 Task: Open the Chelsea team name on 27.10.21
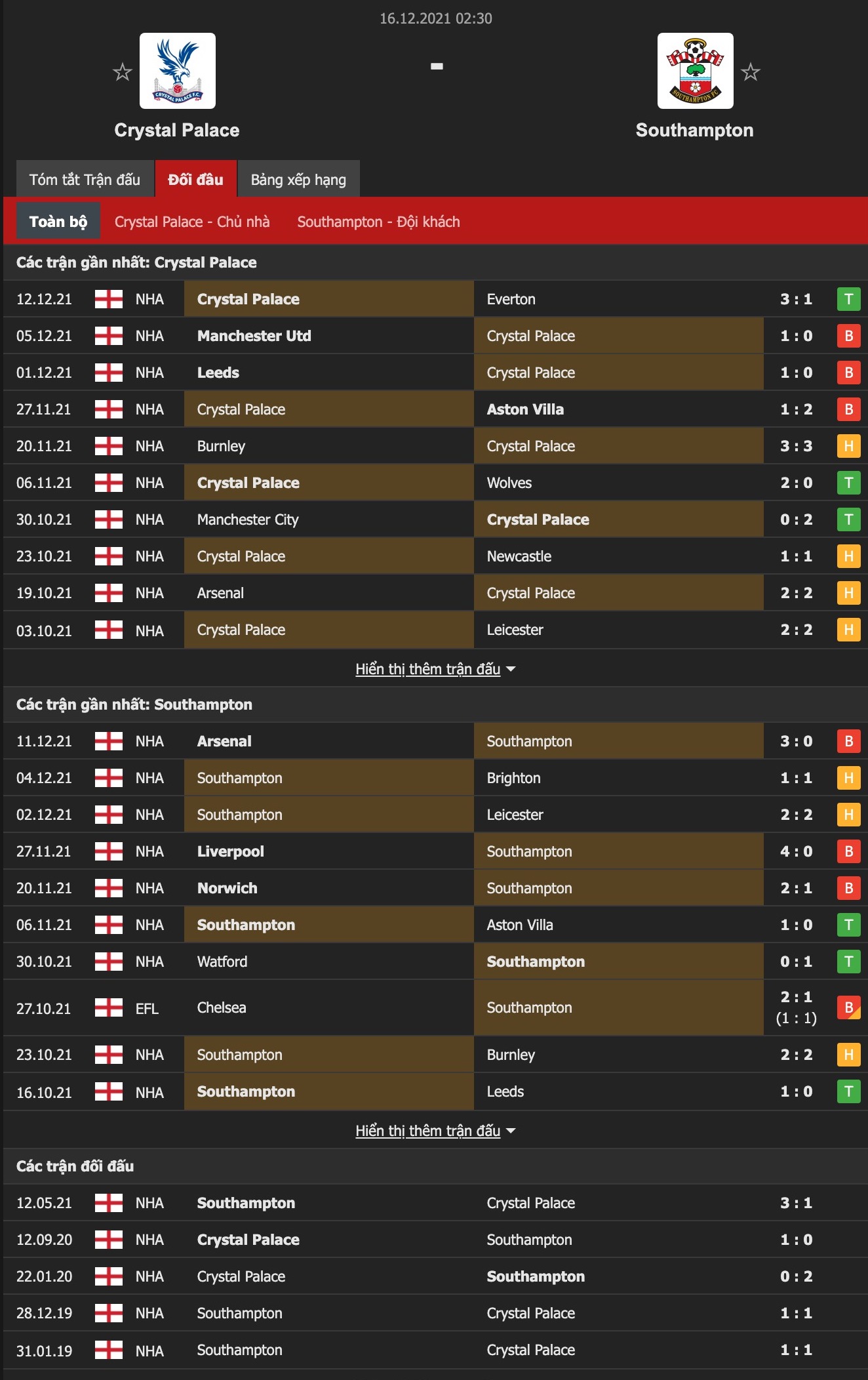coord(222,1007)
